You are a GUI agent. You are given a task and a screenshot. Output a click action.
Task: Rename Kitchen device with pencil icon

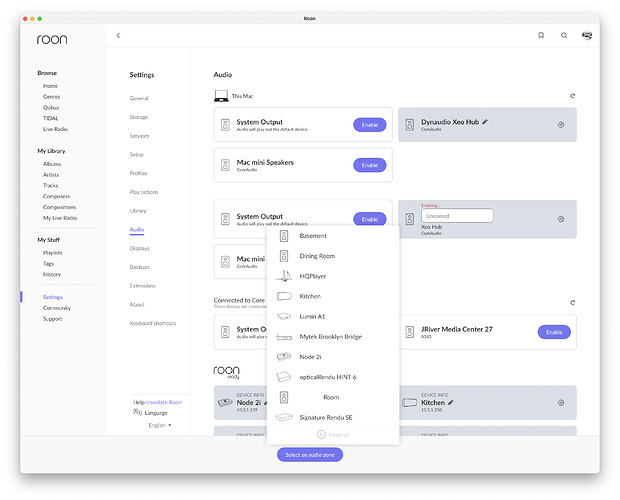451,403
